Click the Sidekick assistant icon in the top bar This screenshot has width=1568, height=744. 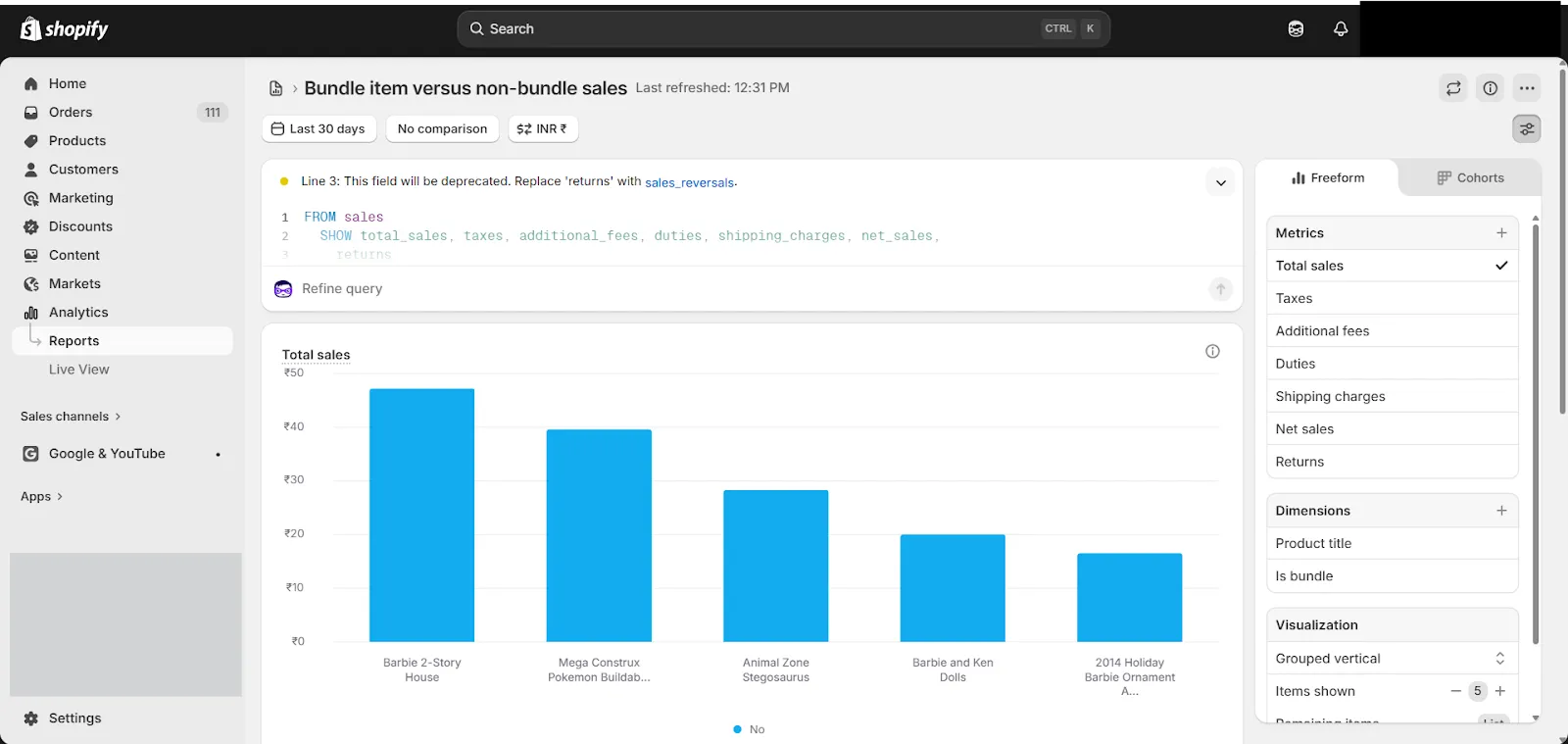[1296, 29]
